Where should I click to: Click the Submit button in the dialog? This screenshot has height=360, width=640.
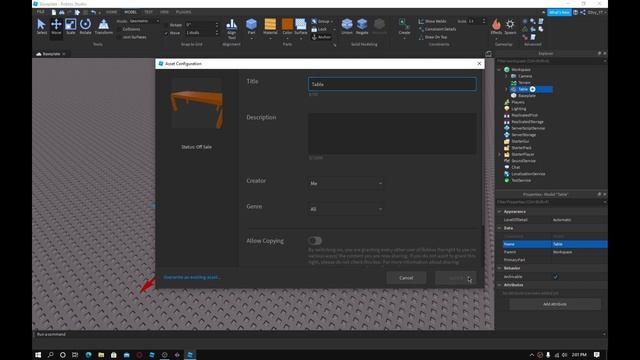click(456, 278)
